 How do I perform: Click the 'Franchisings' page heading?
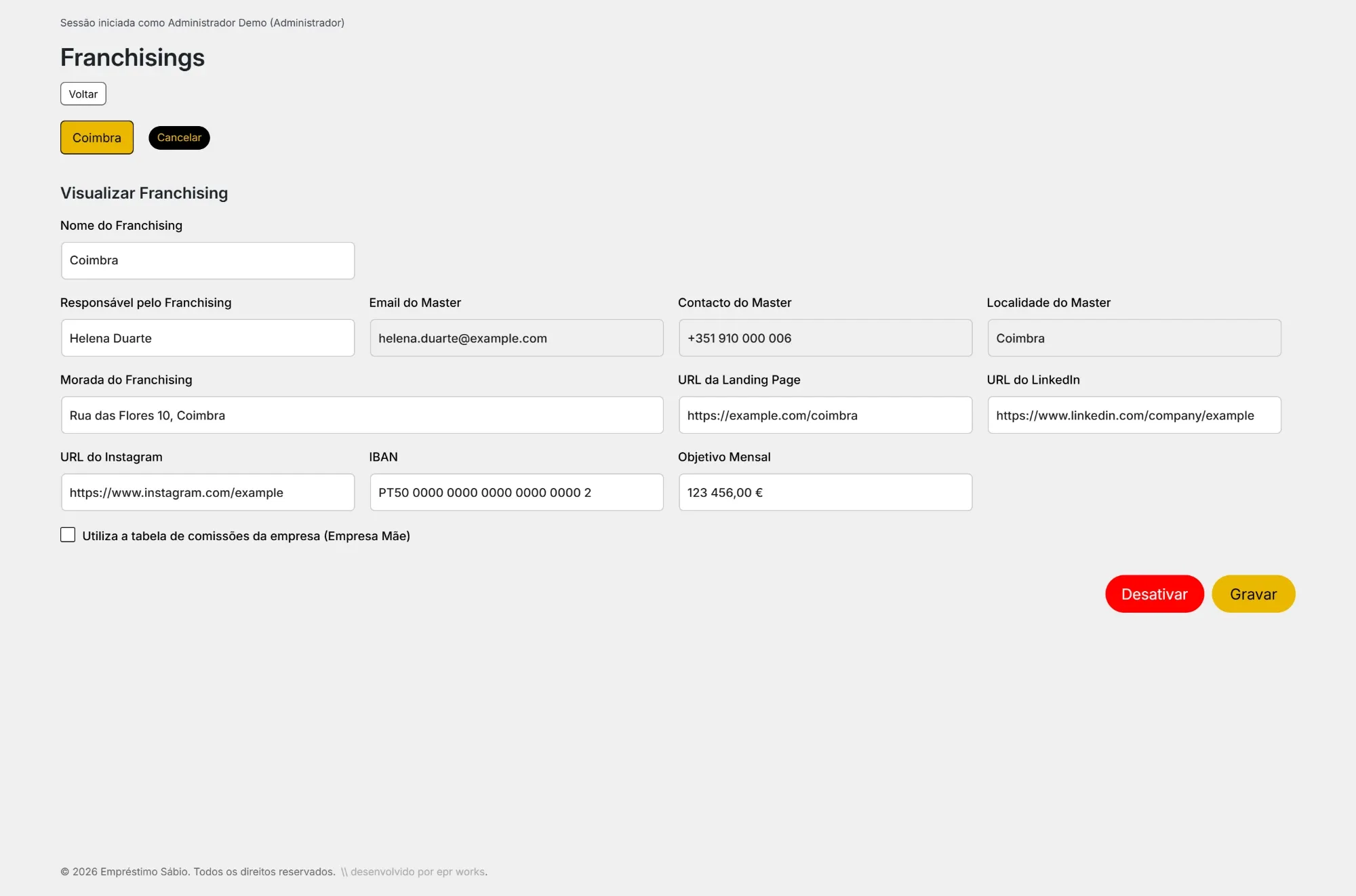coord(132,58)
